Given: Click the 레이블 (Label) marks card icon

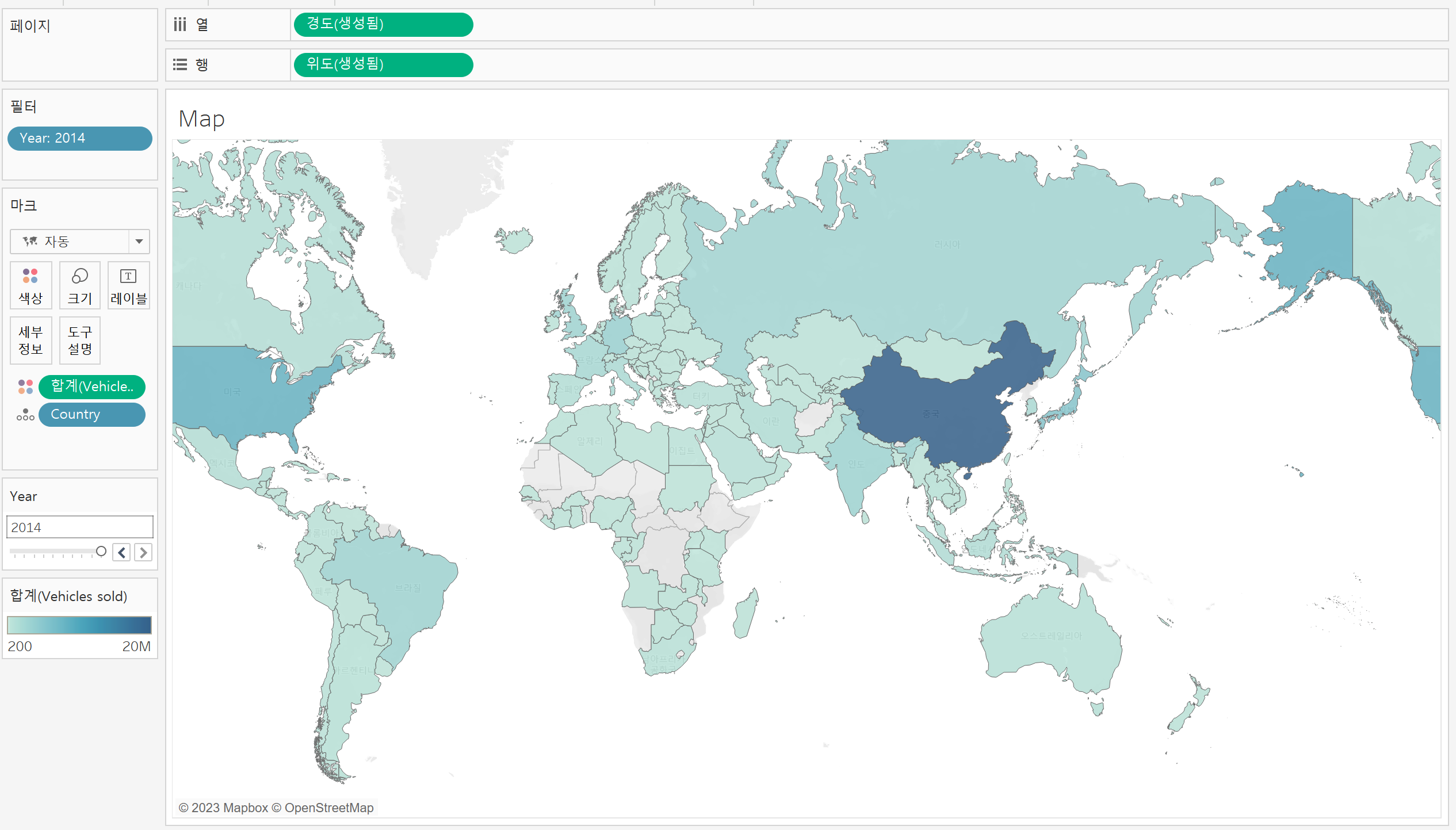Looking at the screenshot, I should click(x=128, y=285).
